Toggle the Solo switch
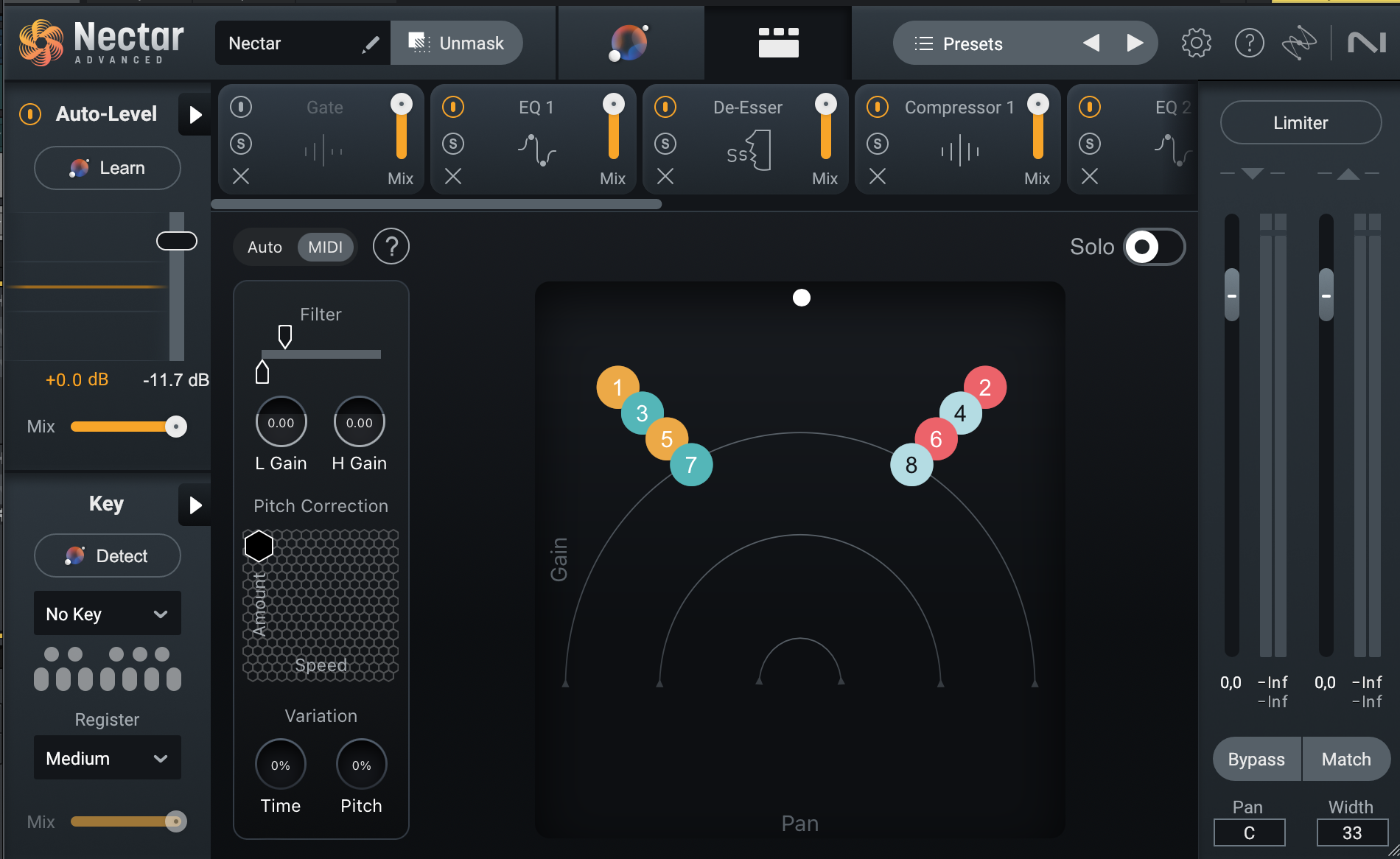 pyautogui.click(x=1154, y=247)
